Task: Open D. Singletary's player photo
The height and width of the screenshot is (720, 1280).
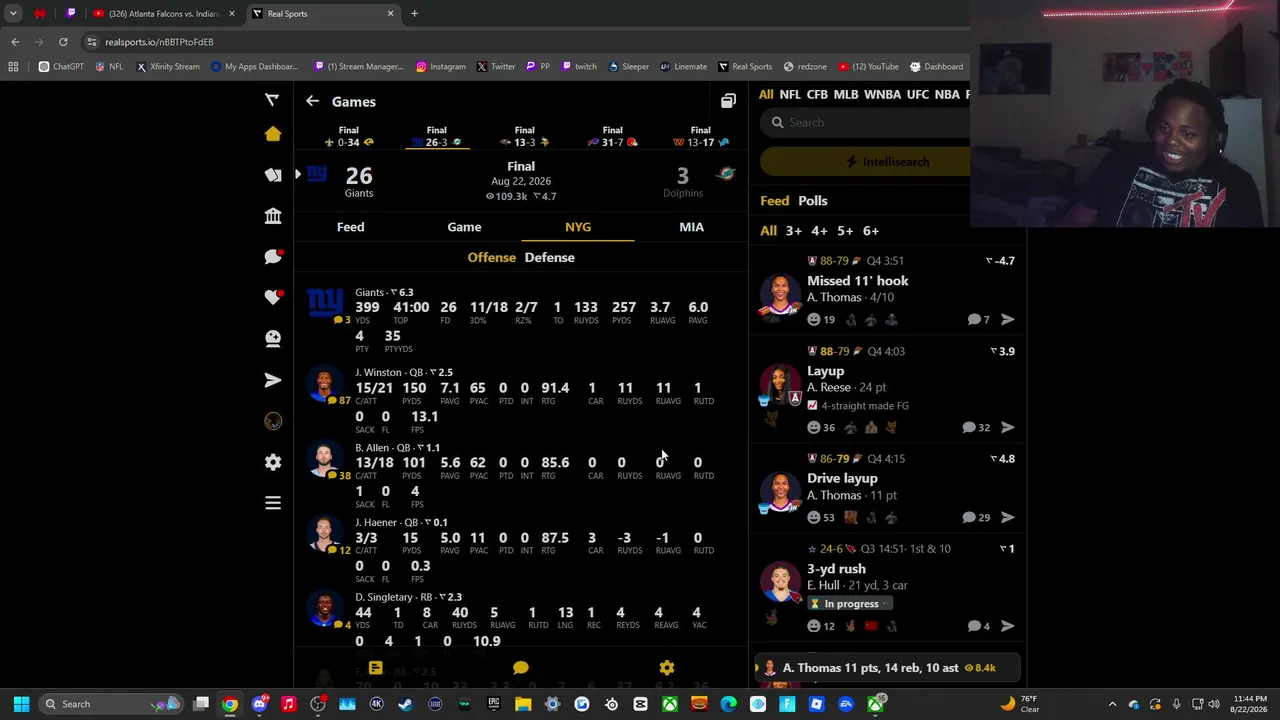Action: click(x=324, y=609)
